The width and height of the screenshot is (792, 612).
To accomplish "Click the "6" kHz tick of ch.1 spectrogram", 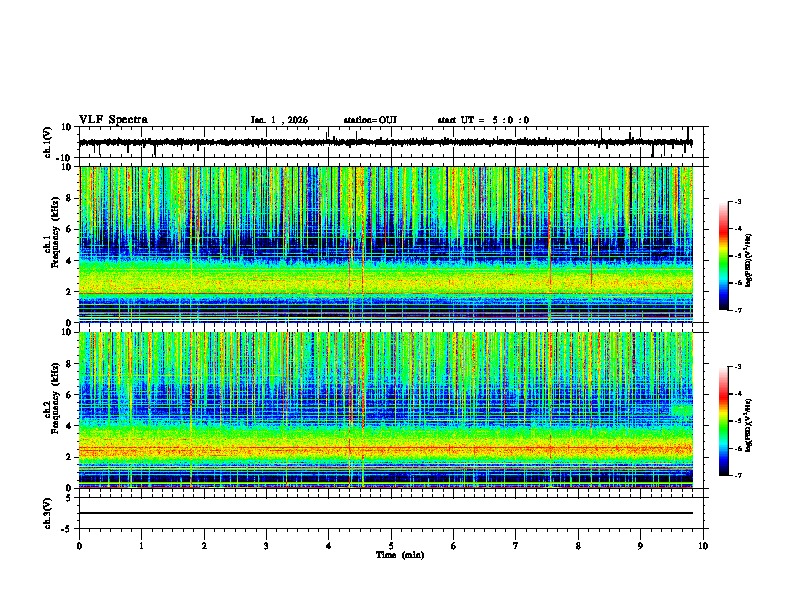I will 69,229.
